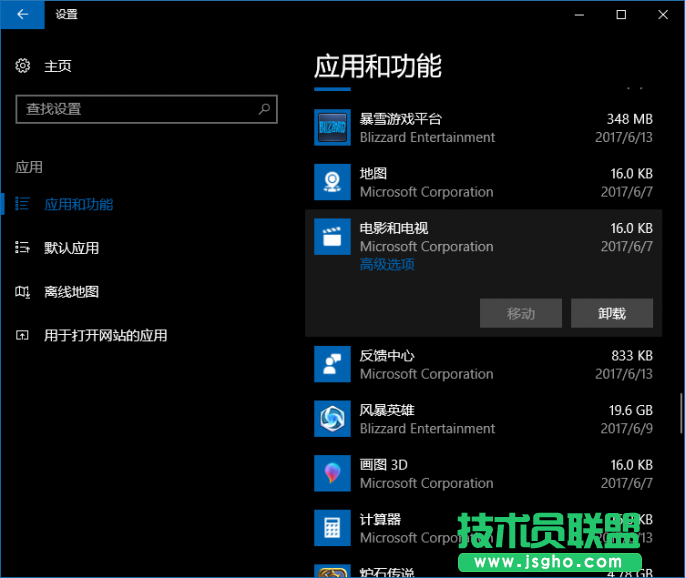Open 离线地图 settings page

(x=71, y=291)
